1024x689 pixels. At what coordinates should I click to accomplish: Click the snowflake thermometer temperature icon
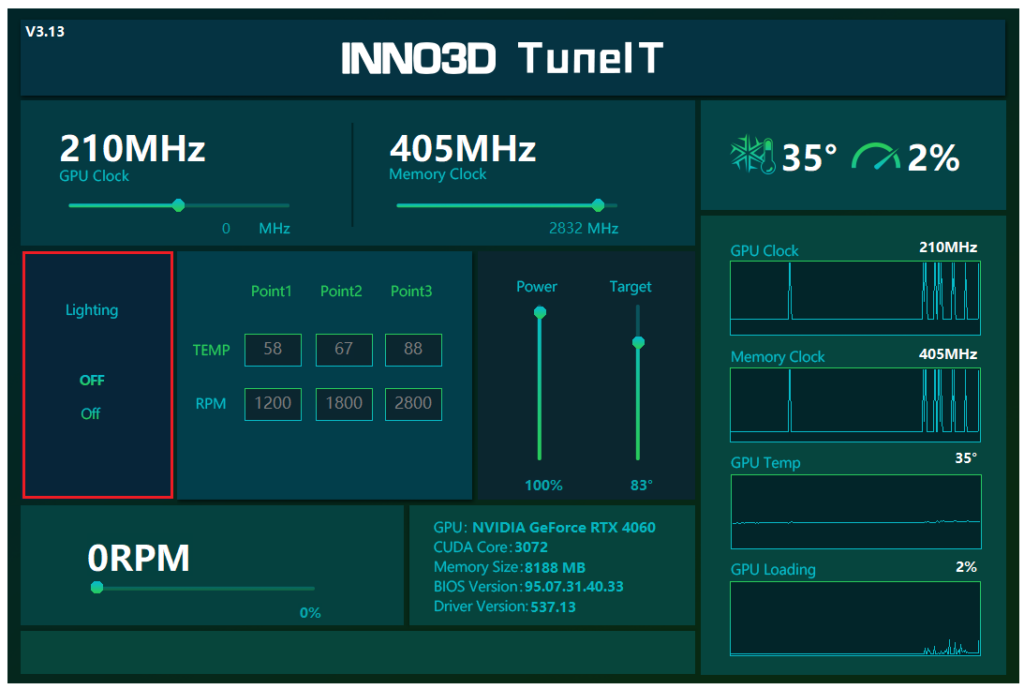tap(753, 155)
